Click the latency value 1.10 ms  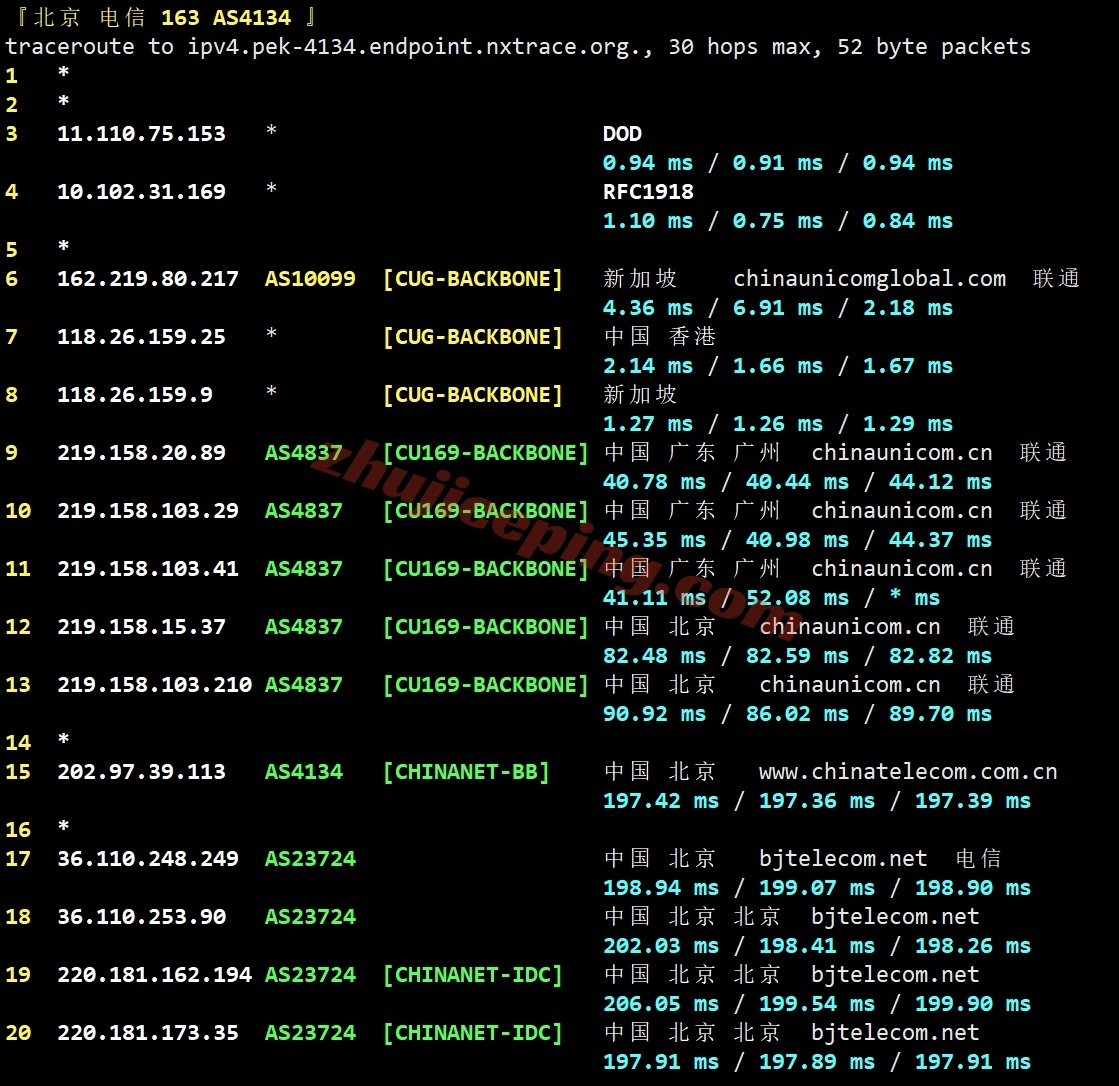tap(648, 221)
